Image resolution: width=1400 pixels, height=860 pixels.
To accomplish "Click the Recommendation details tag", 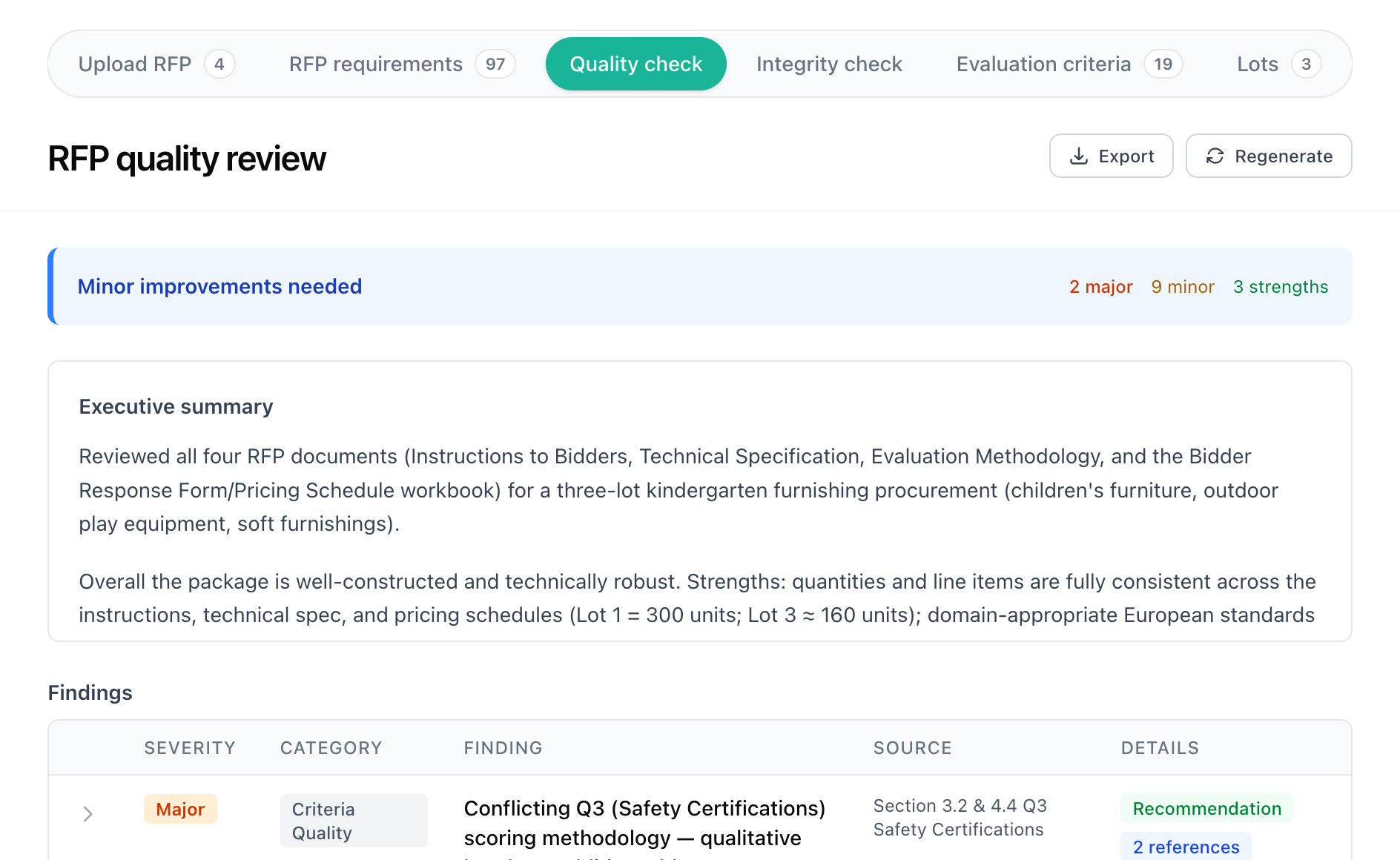I will pos(1206,809).
